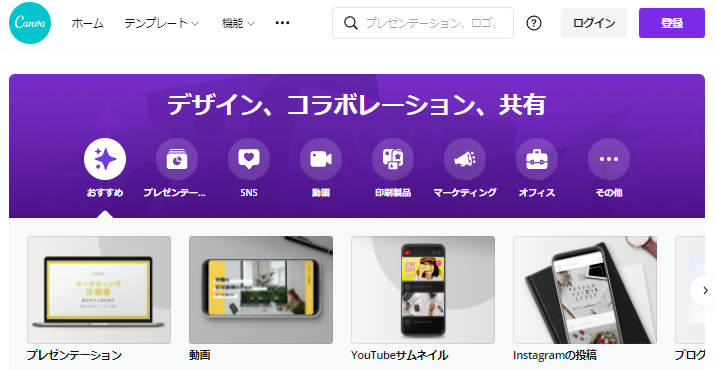Click the purple 登録 button
Image resolution: width=716 pixels, height=370 pixels.
(672, 23)
